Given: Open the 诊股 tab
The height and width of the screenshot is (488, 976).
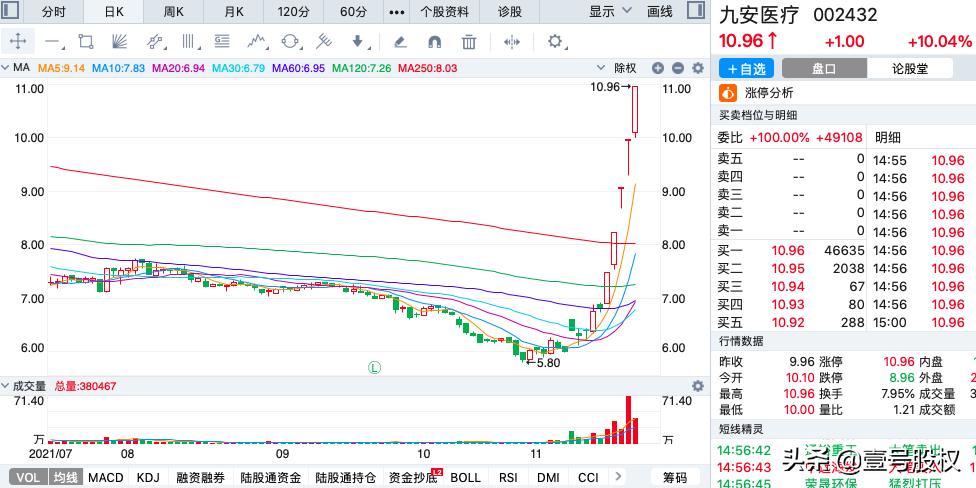Looking at the screenshot, I should [x=510, y=11].
